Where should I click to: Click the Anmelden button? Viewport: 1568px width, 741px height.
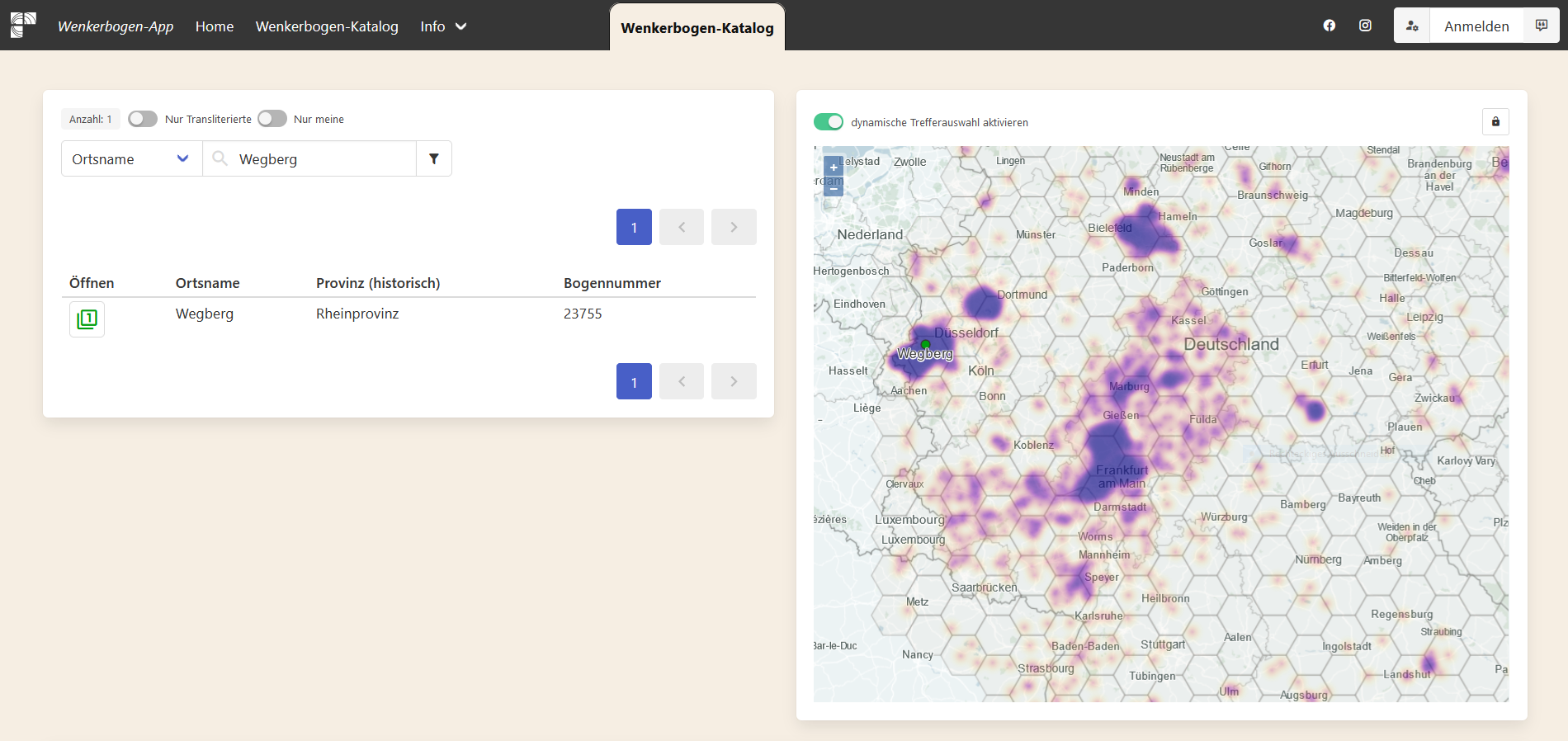tap(1476, 26)
